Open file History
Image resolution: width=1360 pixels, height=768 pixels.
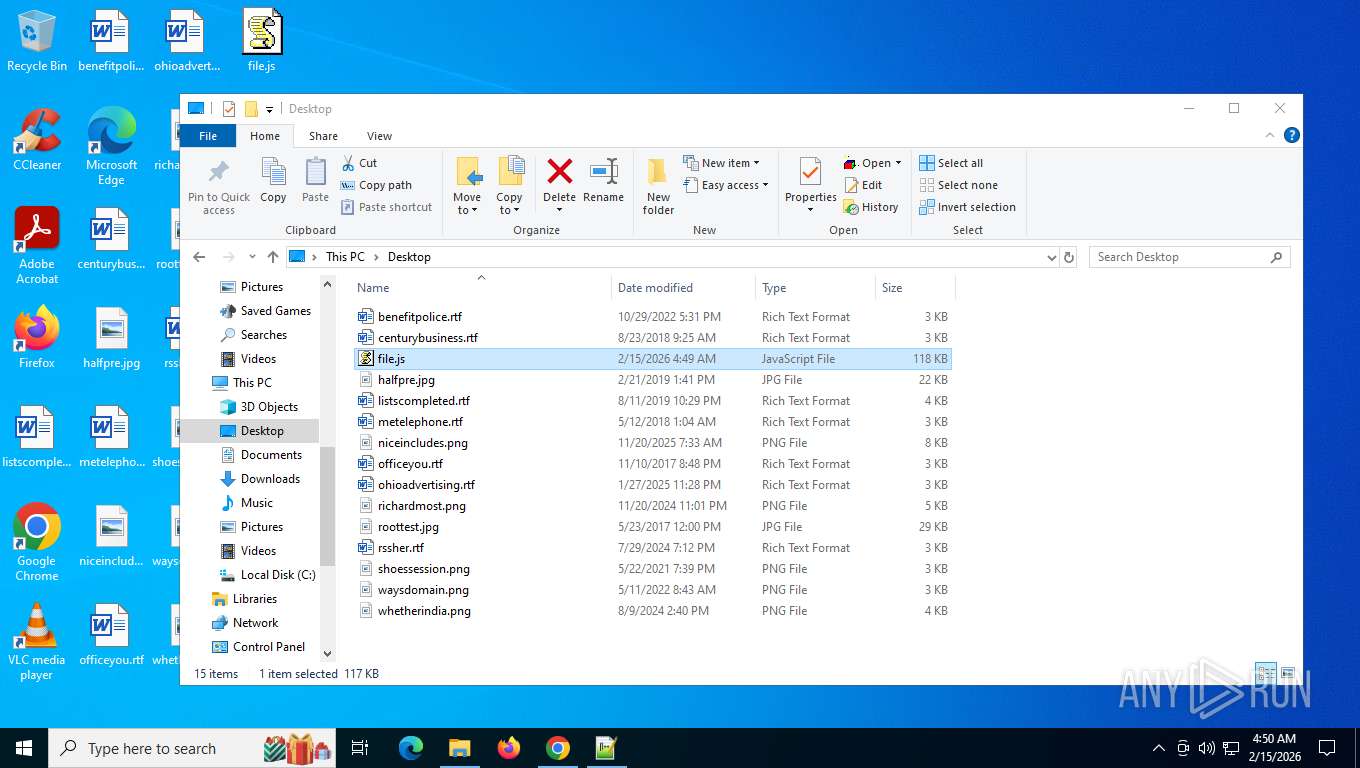[x=871, y=207]
